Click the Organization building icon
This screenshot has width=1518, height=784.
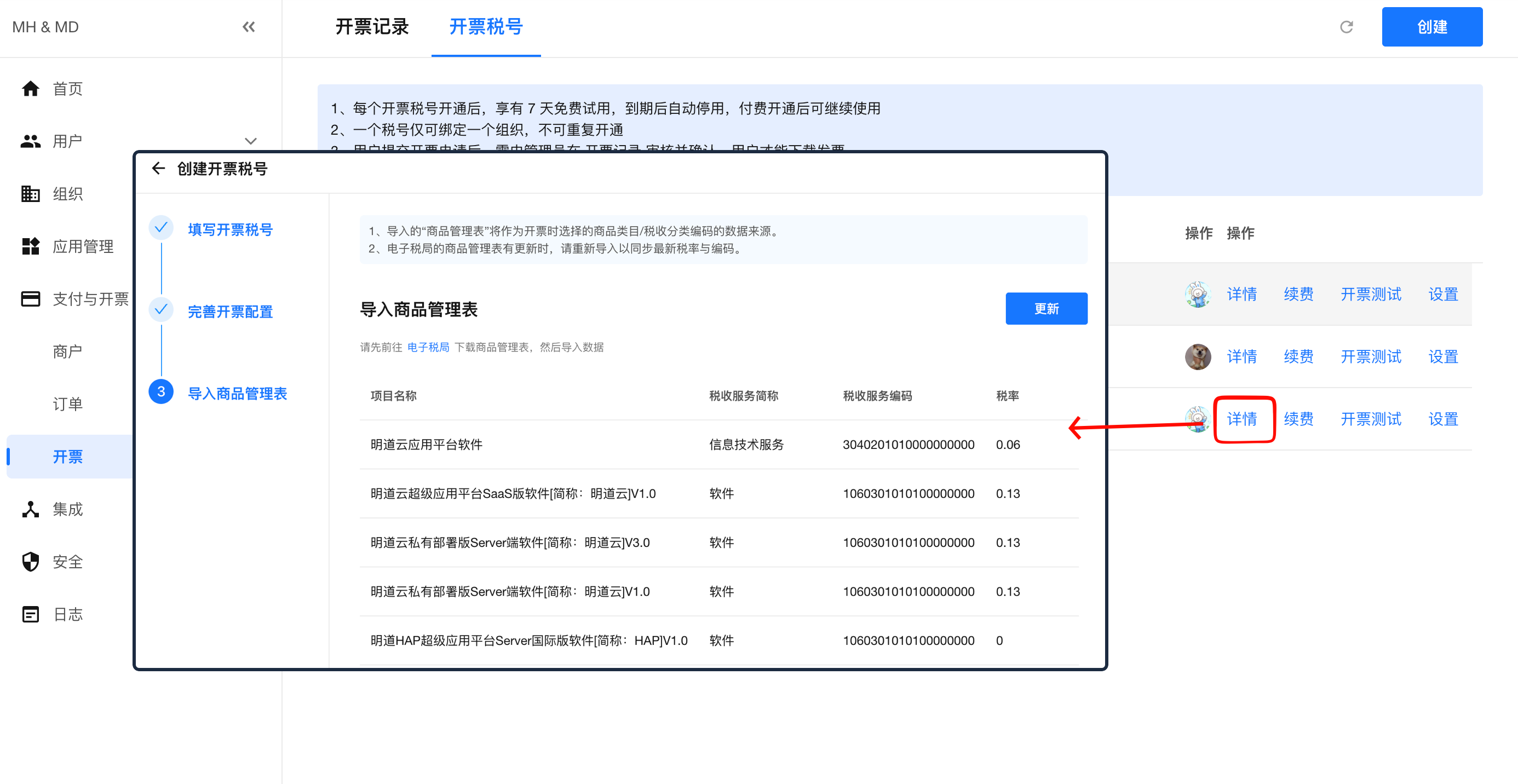coord(30,194)
